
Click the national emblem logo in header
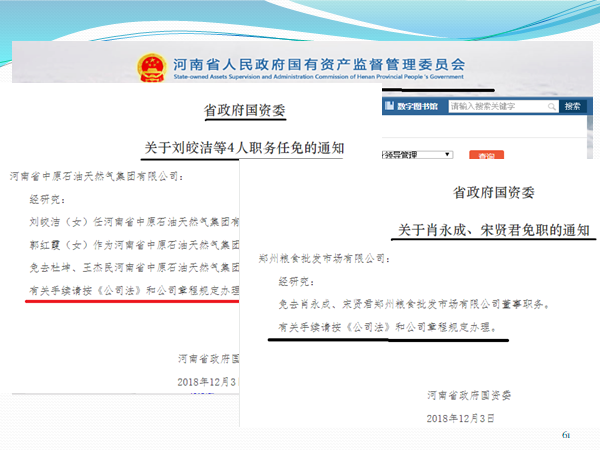[152, 68]
